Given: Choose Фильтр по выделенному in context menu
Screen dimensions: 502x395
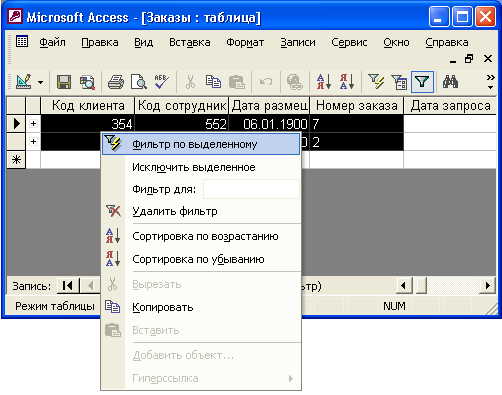Looking at the screenshot, I should [x=201, y=144].
